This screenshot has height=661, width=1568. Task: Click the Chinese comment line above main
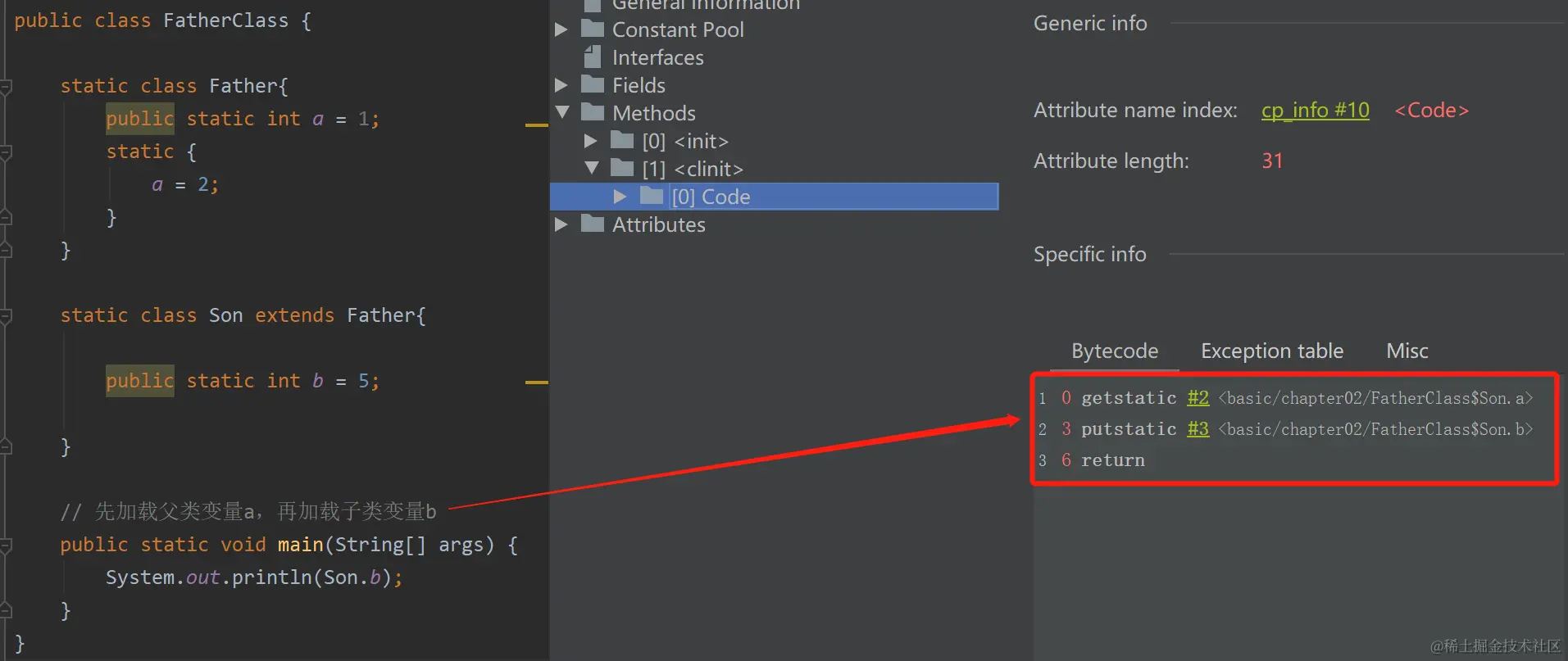click(x=248, y=512)
